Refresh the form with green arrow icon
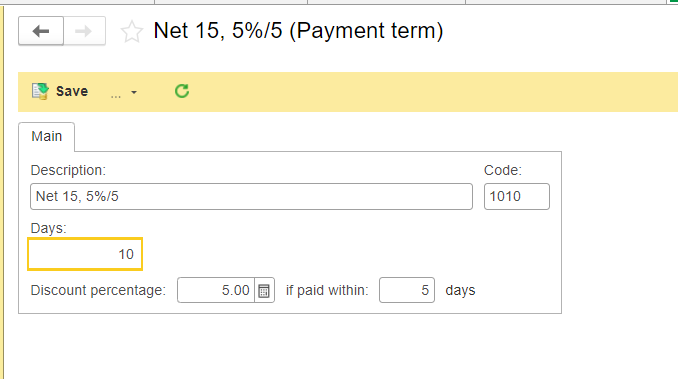This screenshot has width=678, height=379. pyautogui.click(x=182, y=91)
